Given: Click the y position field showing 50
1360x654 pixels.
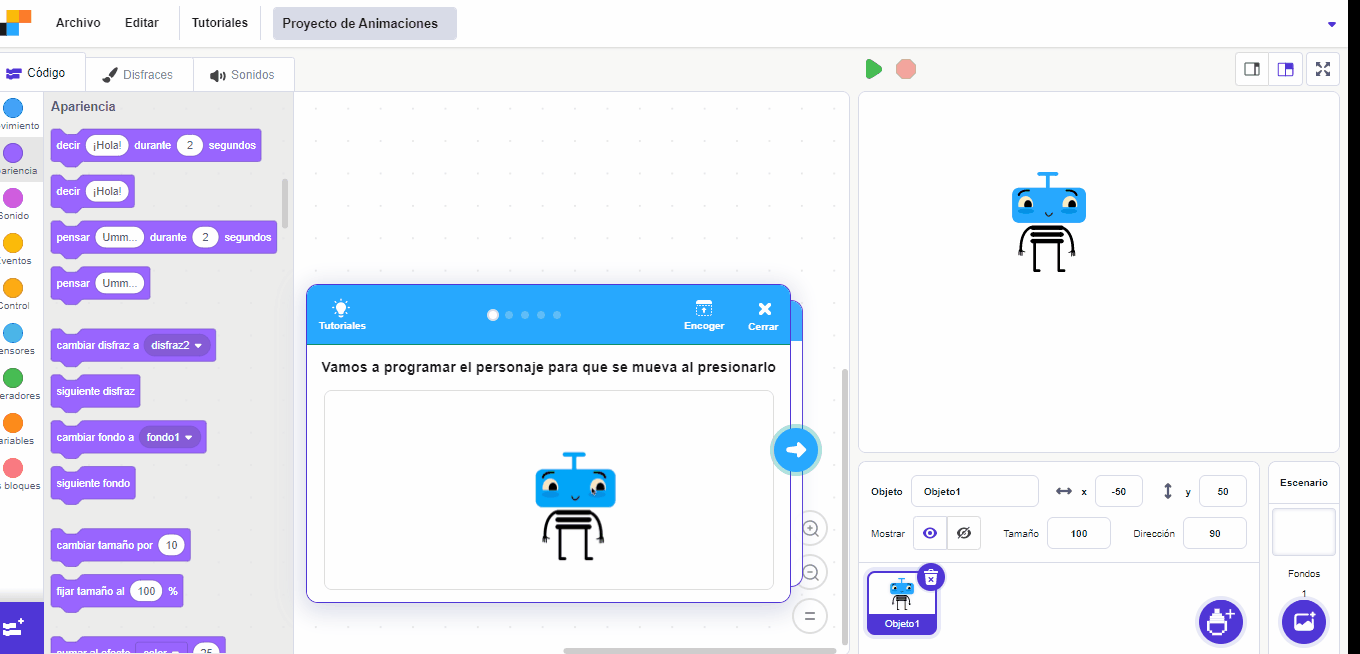Looking at the screenshot, I should pos(1223,491).
